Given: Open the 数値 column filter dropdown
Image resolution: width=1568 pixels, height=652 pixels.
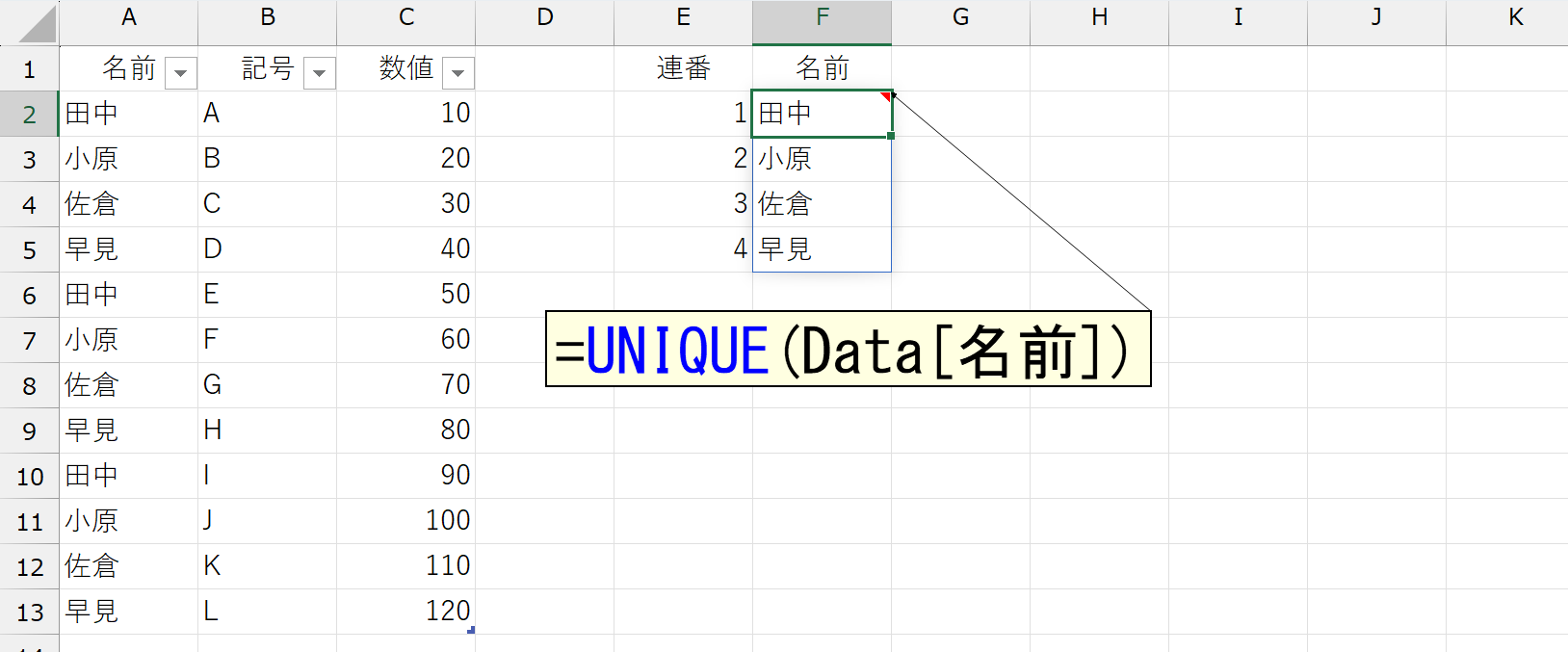Looking at the screenshot, I should 458,73.
